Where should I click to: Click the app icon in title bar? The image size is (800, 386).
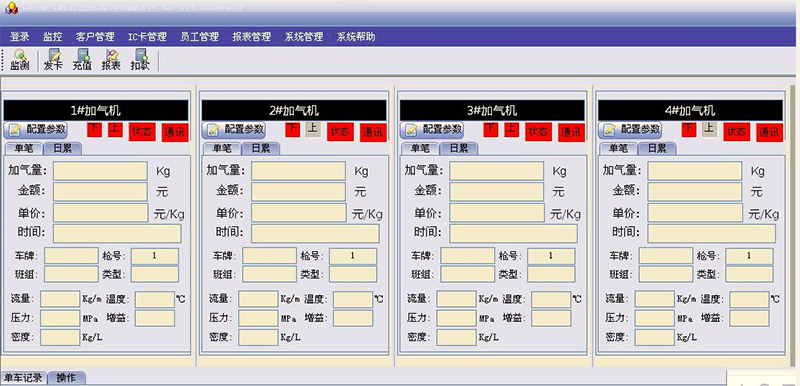click(10, 7)
